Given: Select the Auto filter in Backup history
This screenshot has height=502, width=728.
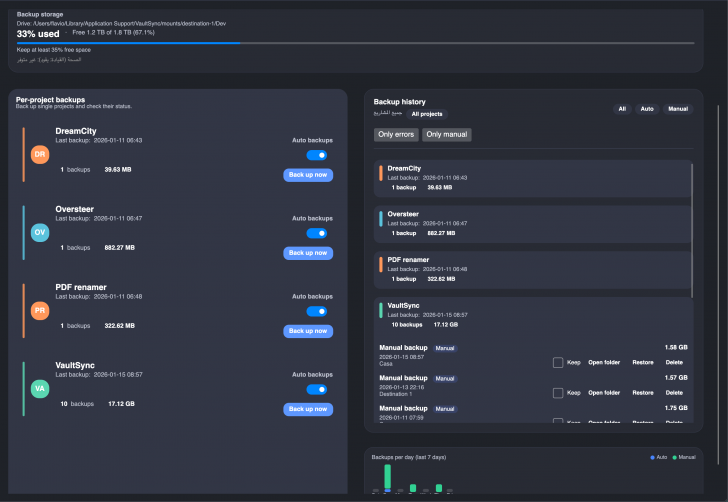Looking at the screenshot, I should pyautogui.click(x=647, y=109).
